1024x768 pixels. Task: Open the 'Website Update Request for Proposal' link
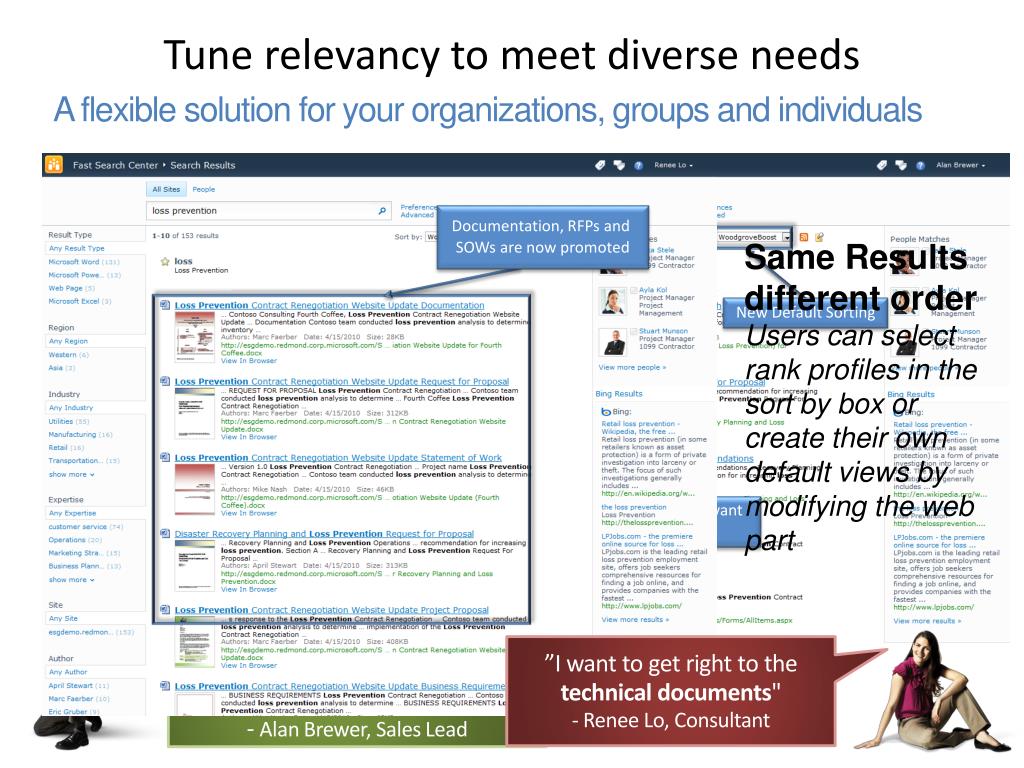342,381
